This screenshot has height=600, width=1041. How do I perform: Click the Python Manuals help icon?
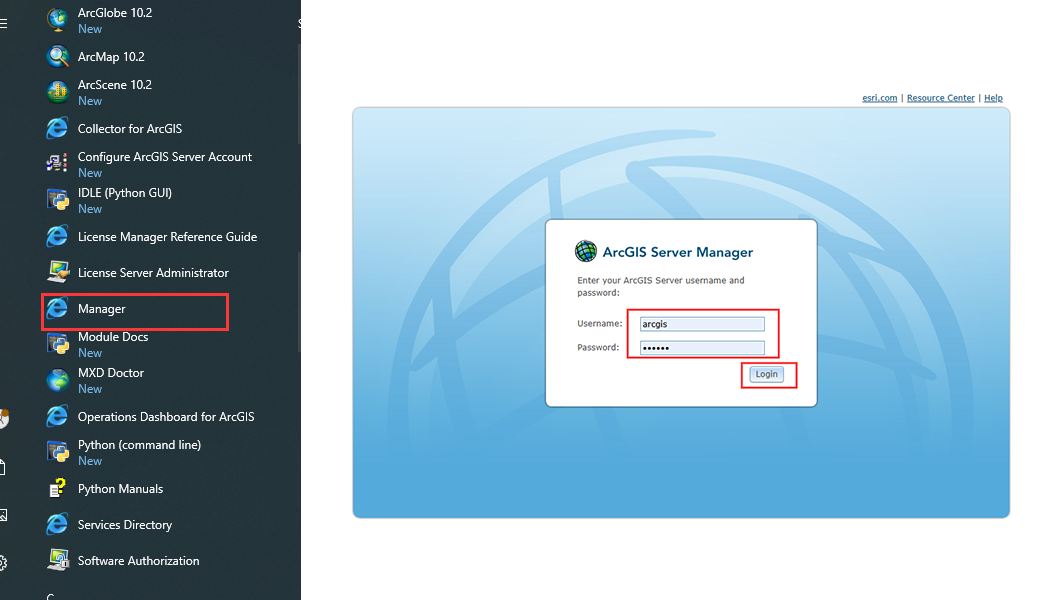[58, 488]
